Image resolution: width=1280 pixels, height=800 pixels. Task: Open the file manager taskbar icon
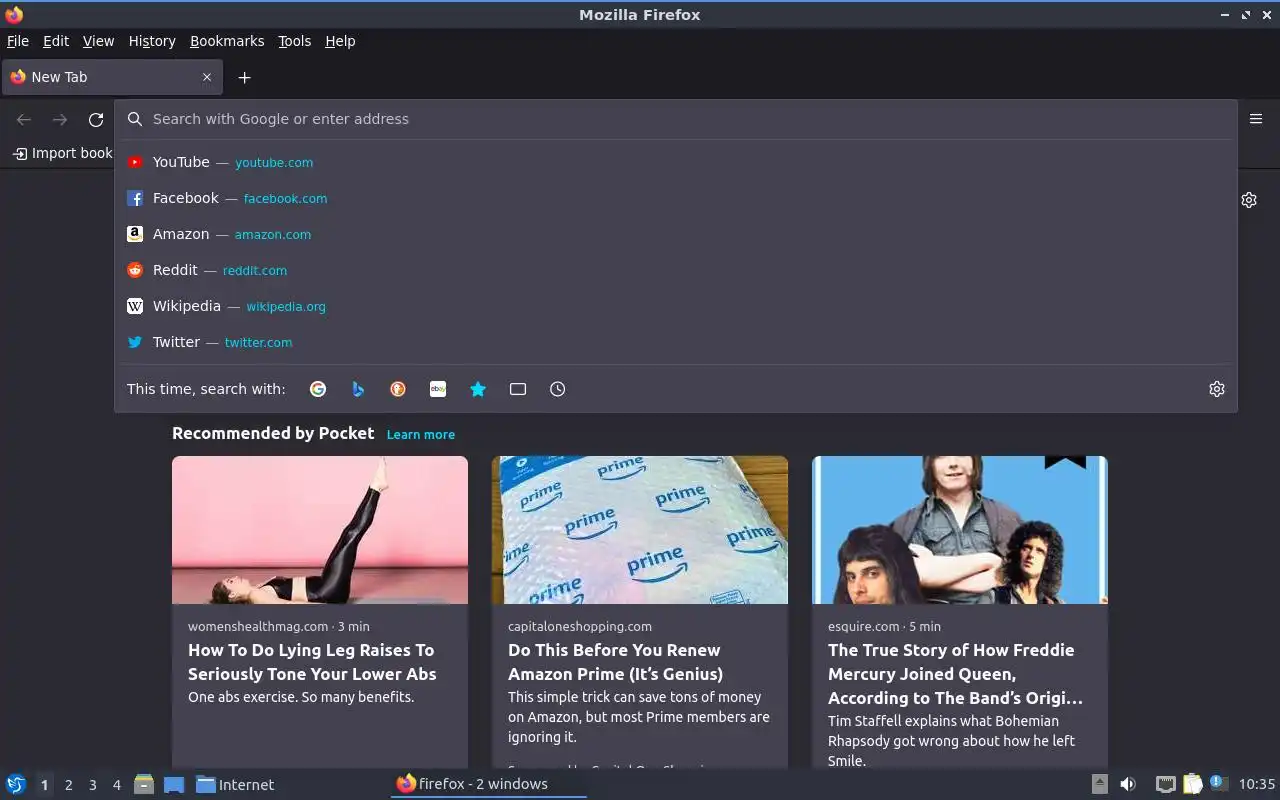(144, 784)
